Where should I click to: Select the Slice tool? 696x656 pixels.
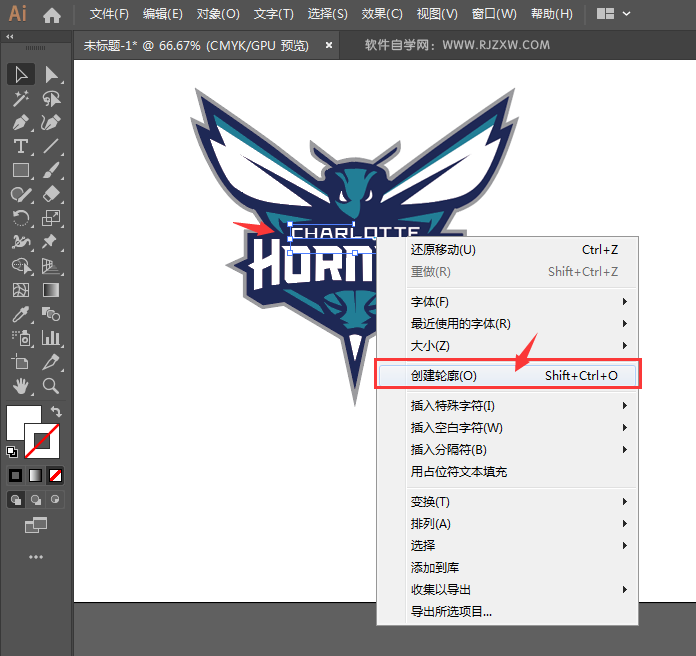pos(51,362)
